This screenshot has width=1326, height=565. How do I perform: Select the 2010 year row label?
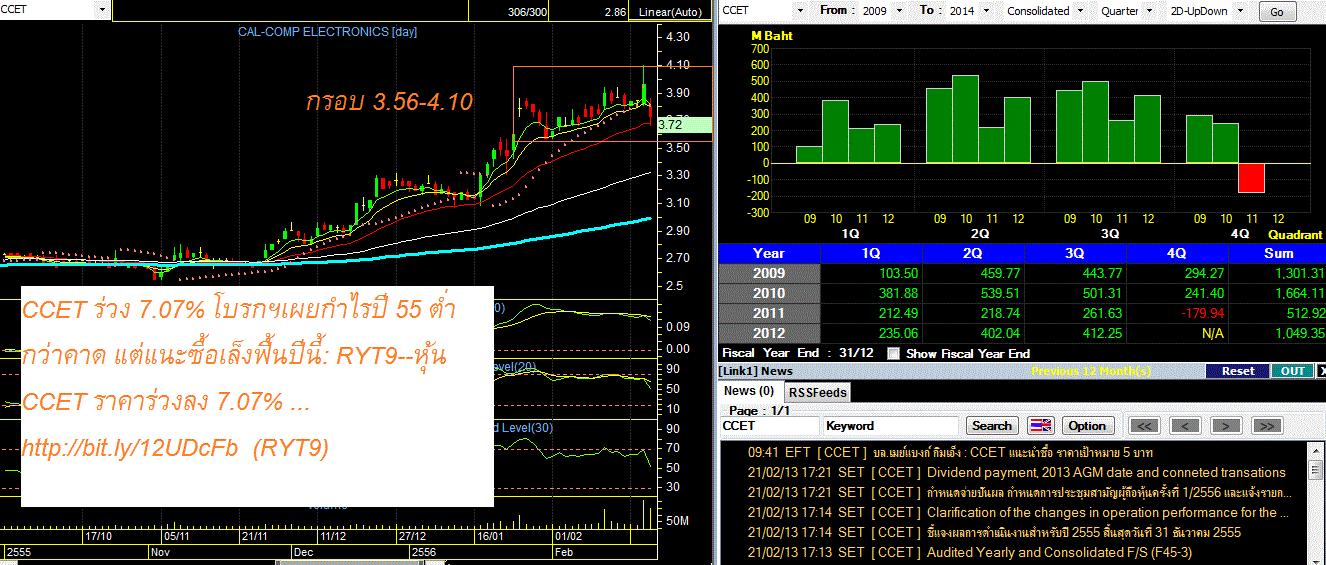tap(769, 293)
